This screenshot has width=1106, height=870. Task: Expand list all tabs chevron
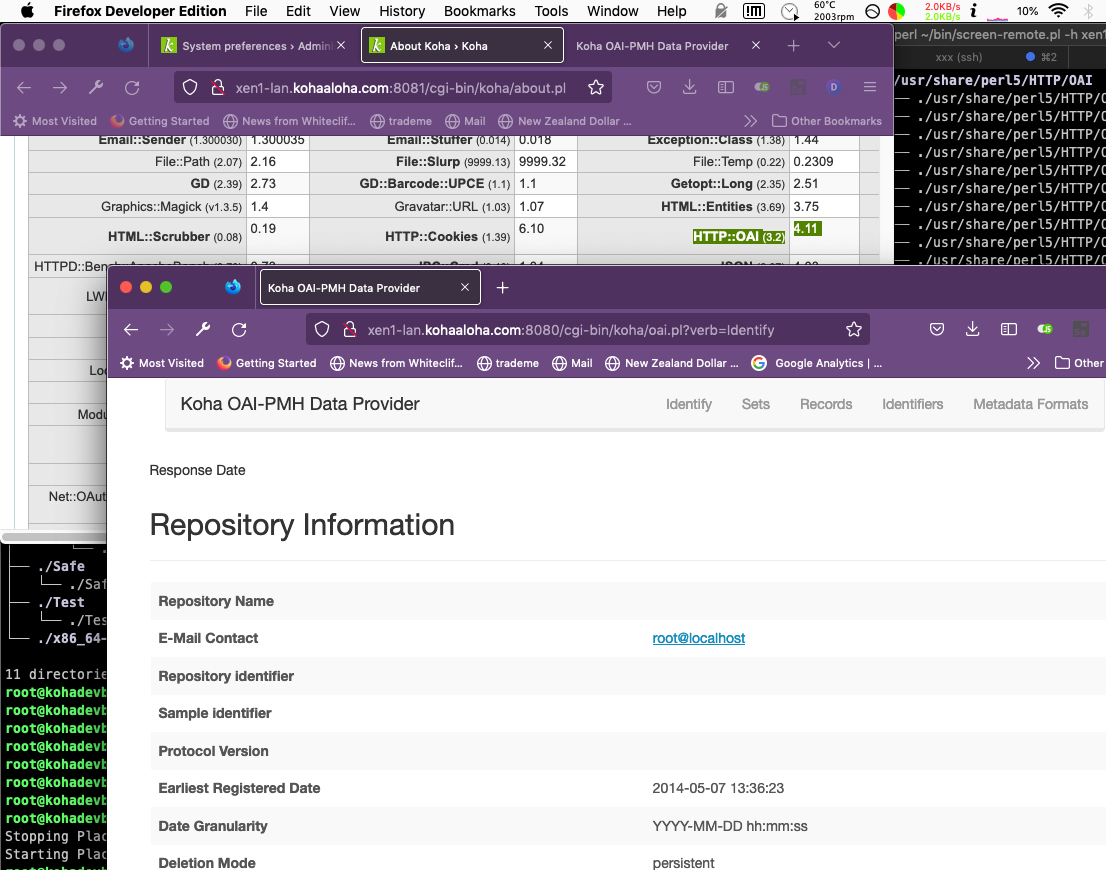[x=833, y=46]
